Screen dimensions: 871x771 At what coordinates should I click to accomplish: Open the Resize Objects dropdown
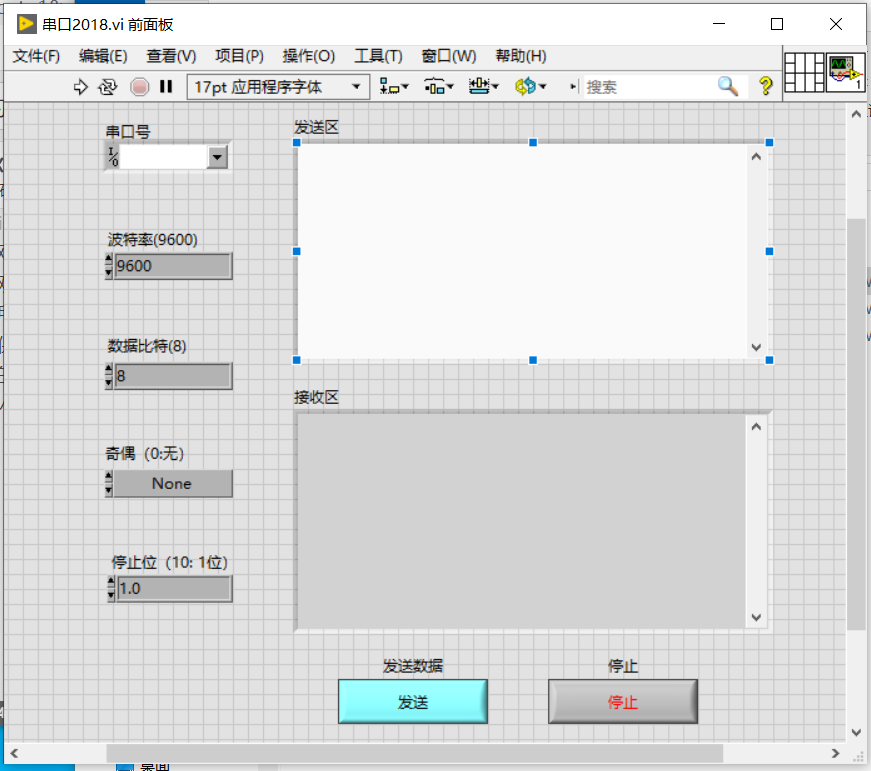click(x=484, y=87)
